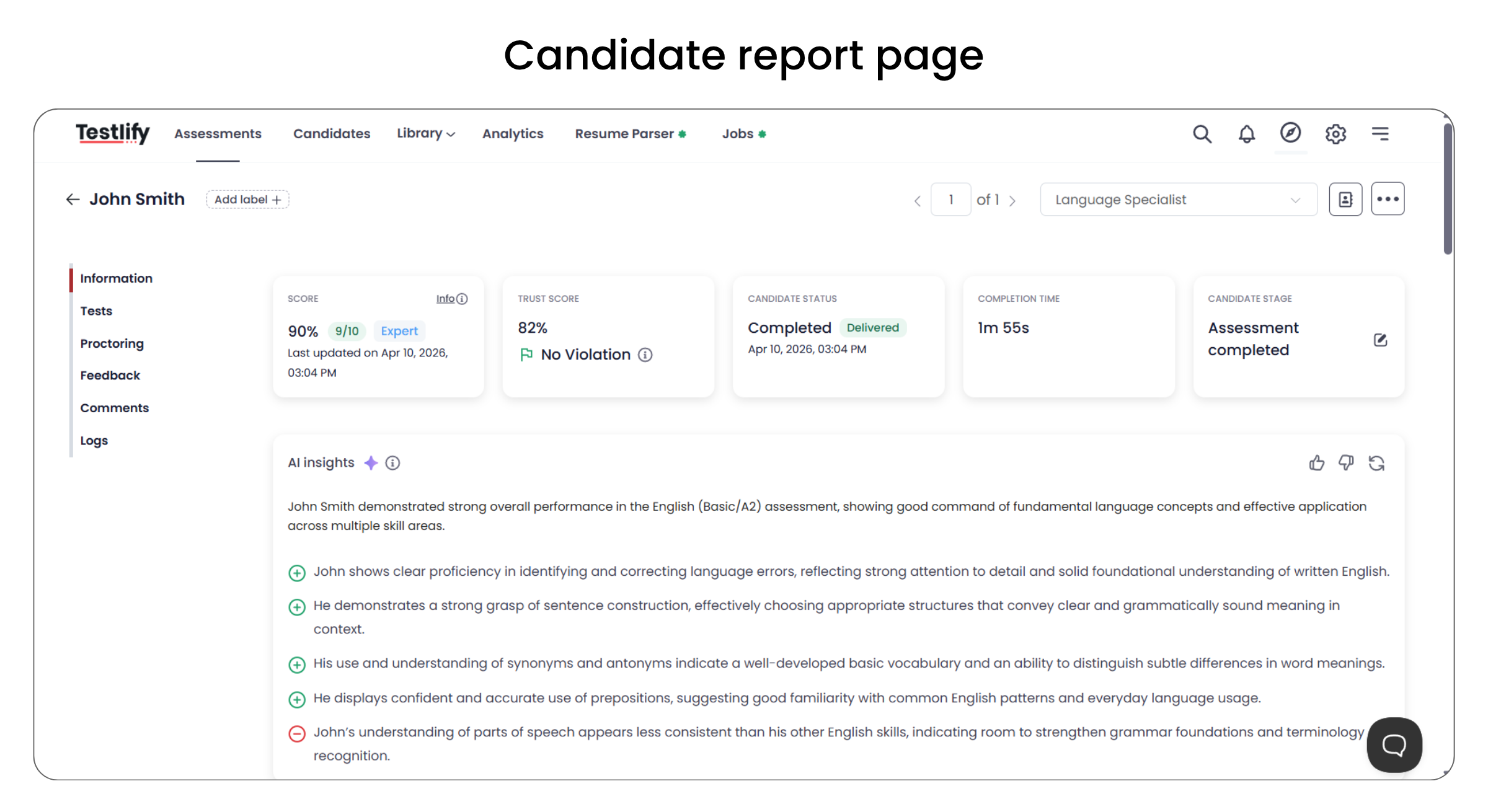Viewport: 1488px width, 812px height.
Task: Give thumbs down to AI insights
Action: coord(1346,463)
